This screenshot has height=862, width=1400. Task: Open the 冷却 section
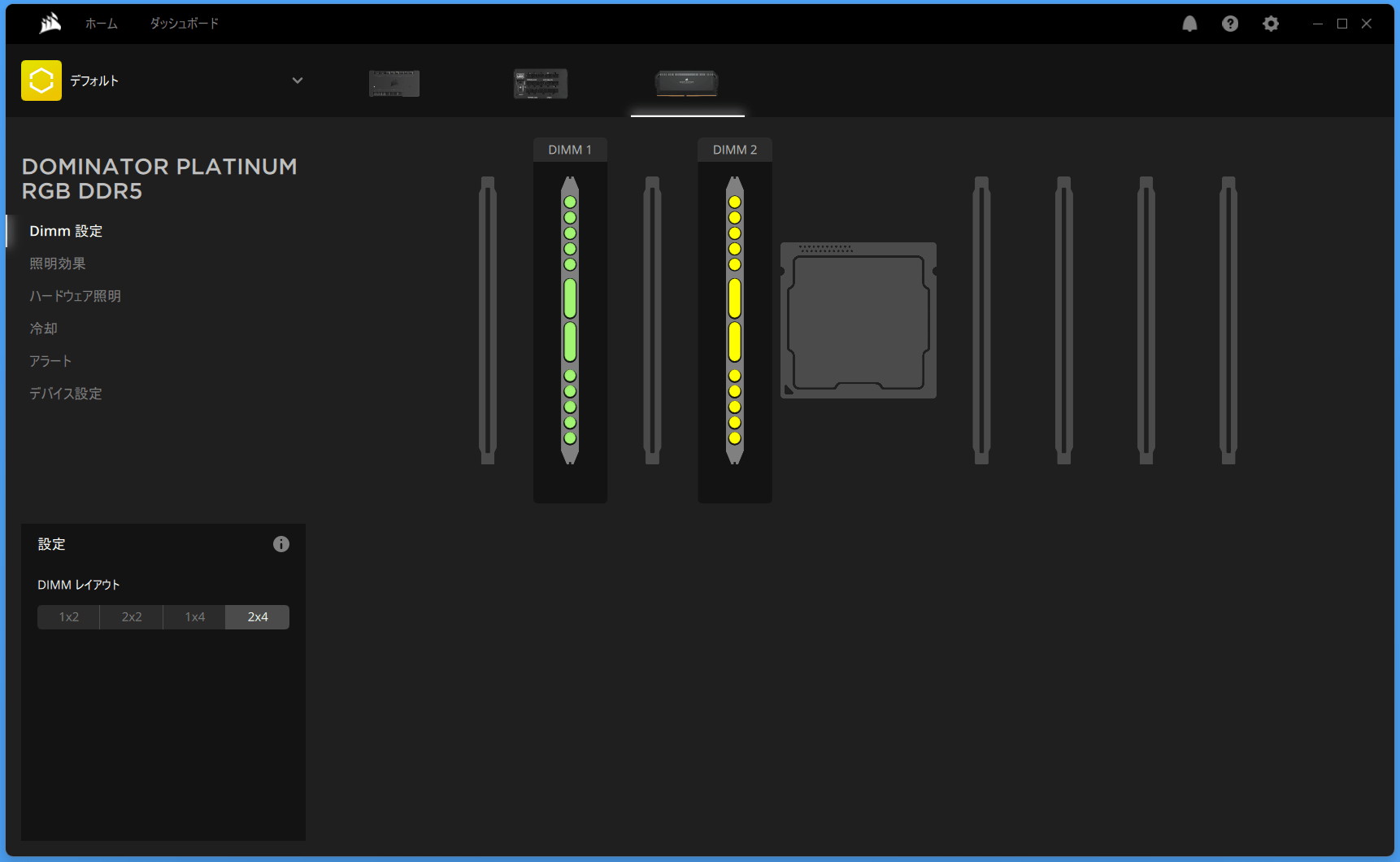(x=44, y=329)
